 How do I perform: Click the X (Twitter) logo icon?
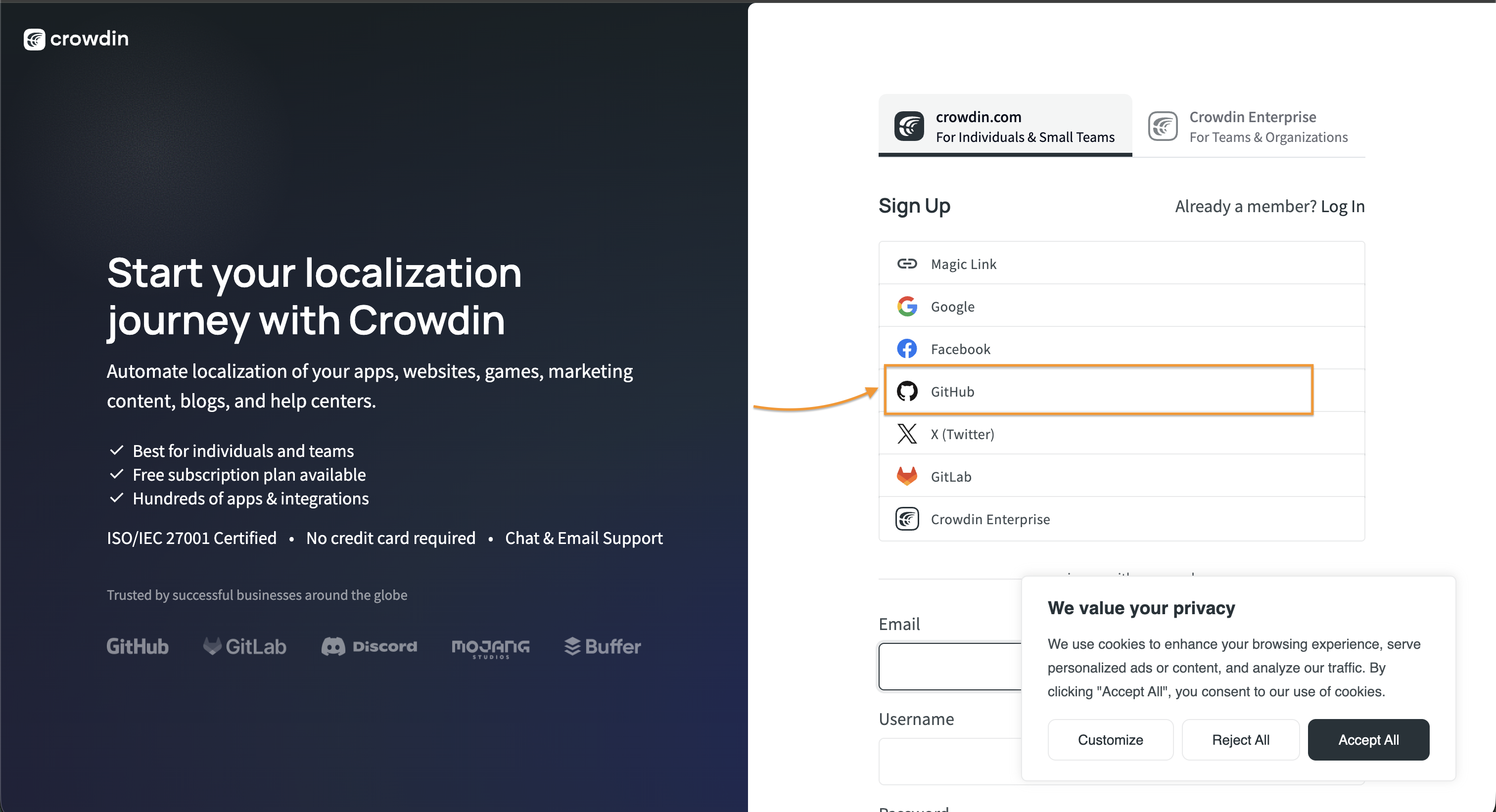tap(906, 434)
